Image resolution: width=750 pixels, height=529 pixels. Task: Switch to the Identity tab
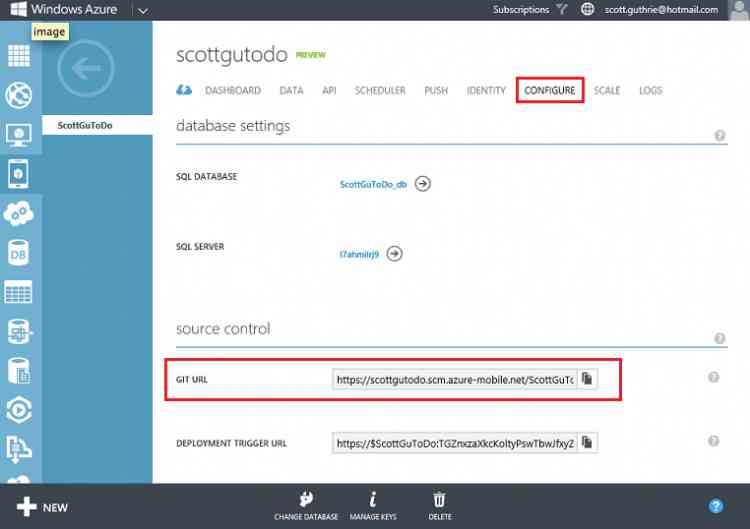486,90
